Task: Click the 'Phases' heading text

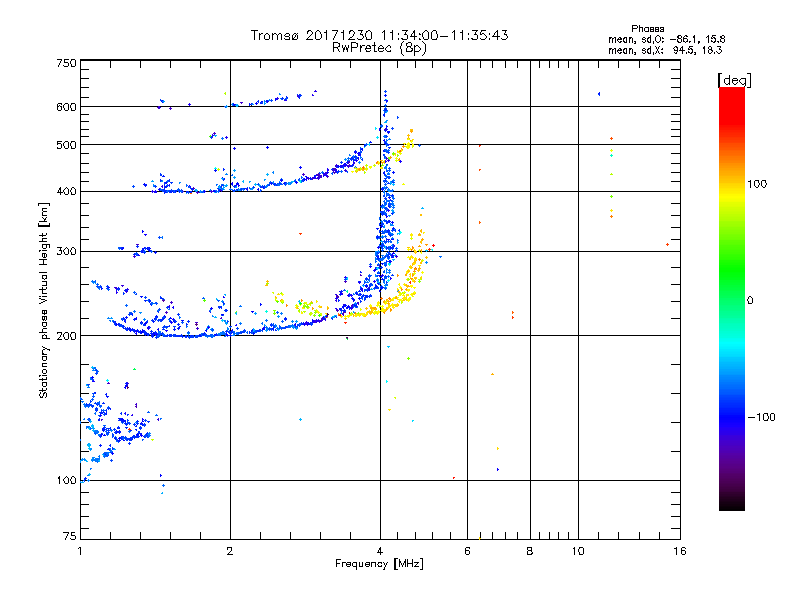Action: pyautogui.click(x=647, y=29)
